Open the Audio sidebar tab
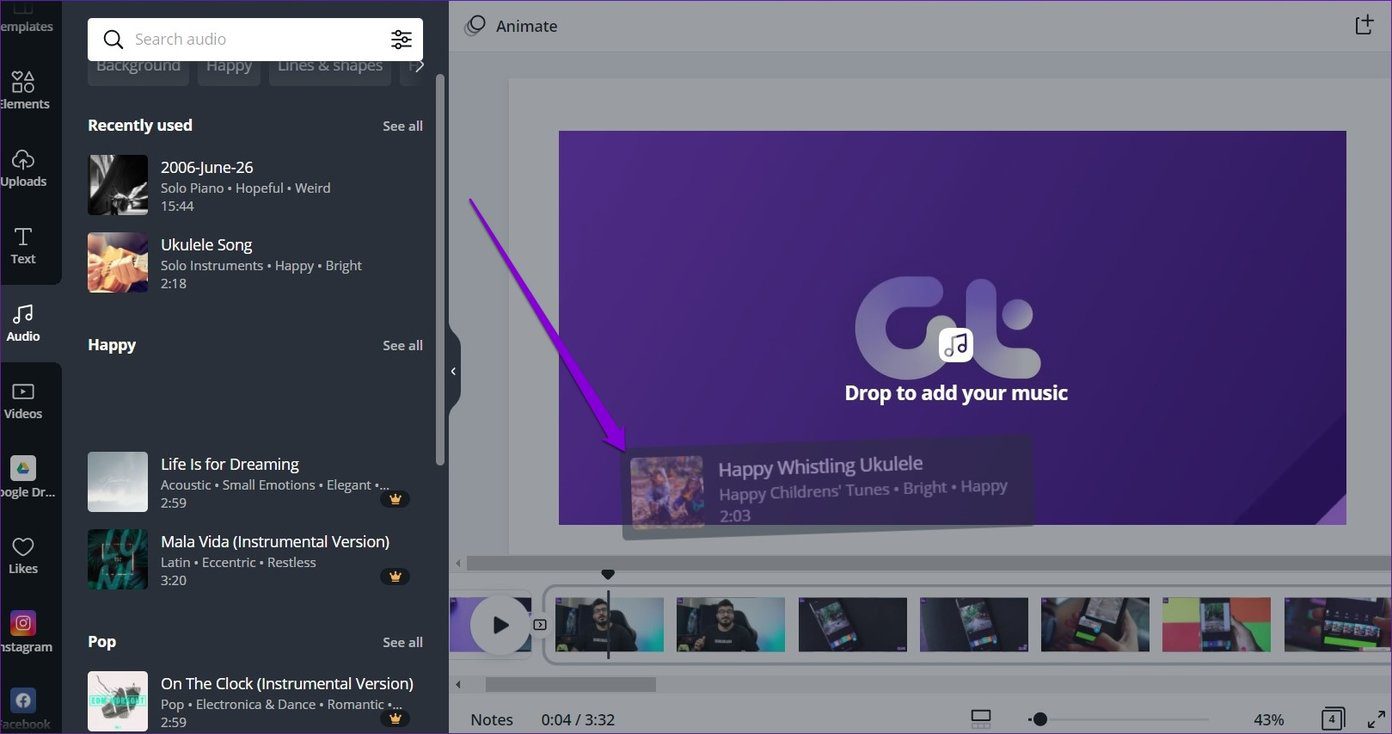This screenshot has width=1392, height=734. (x=23, y=323)
